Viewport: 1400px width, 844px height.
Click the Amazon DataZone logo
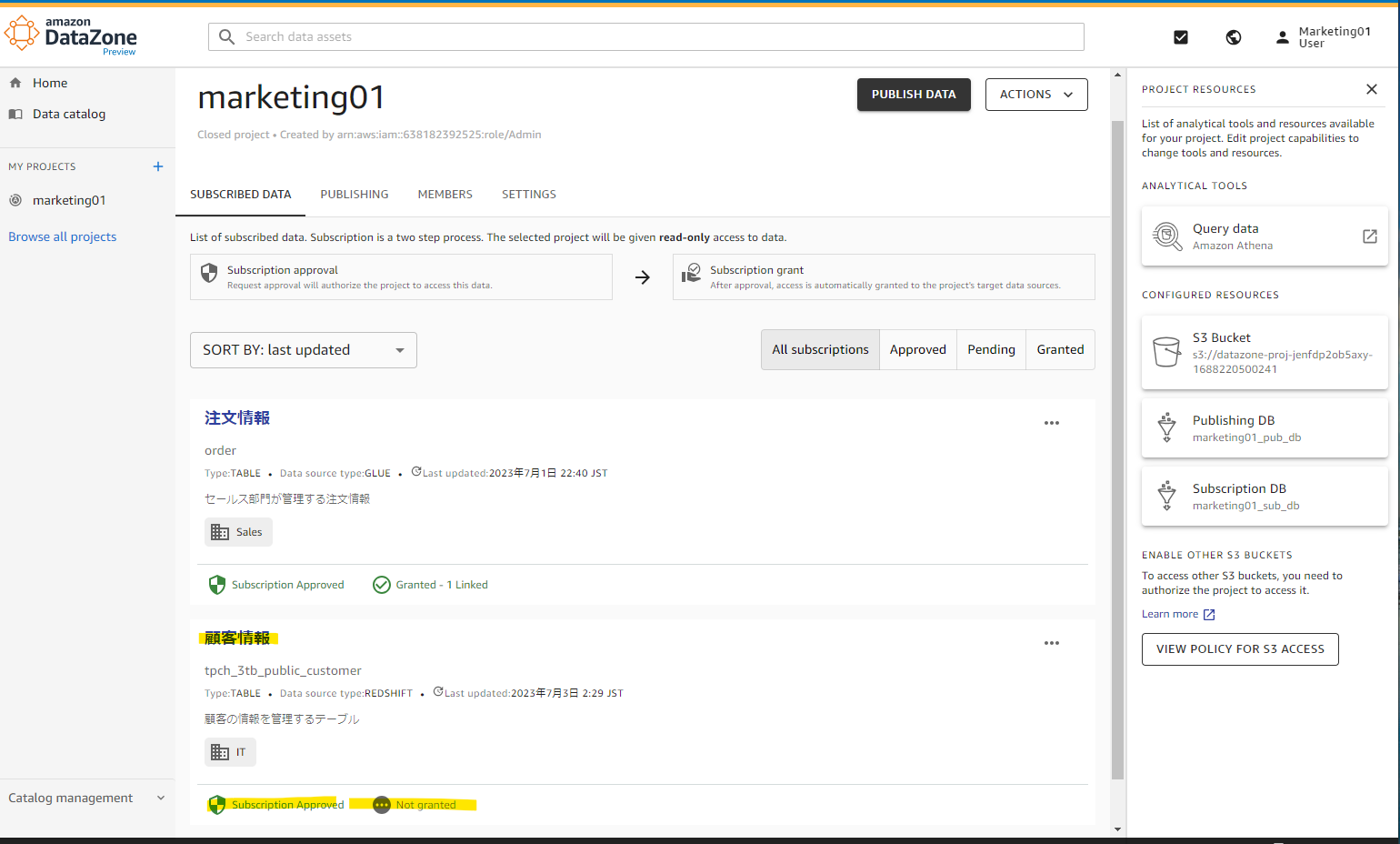click(71, 36)
